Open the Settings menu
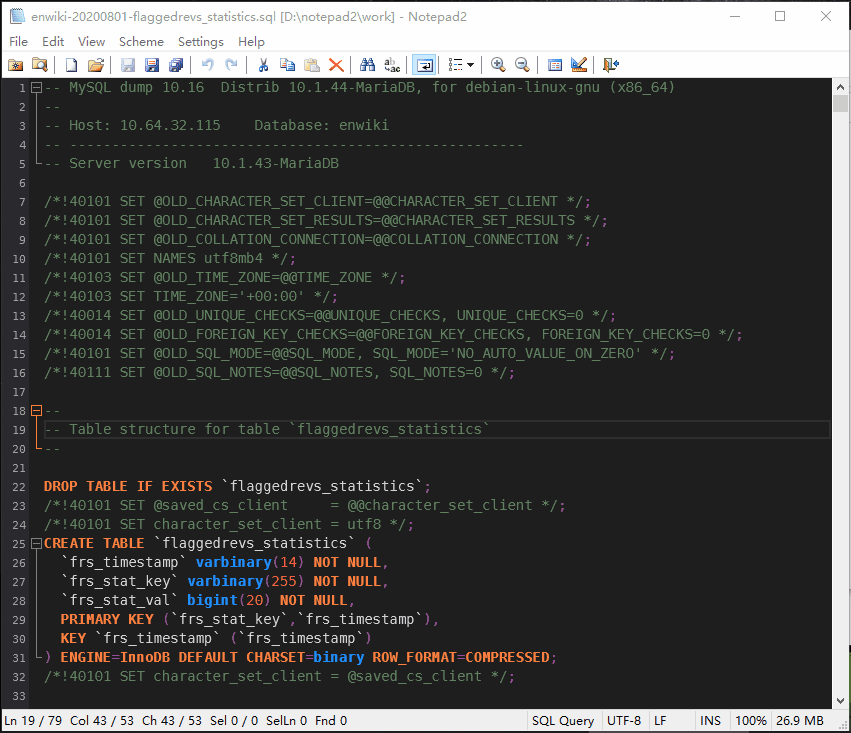This screenshot has height=733, width=851. [x=200, y=42]
